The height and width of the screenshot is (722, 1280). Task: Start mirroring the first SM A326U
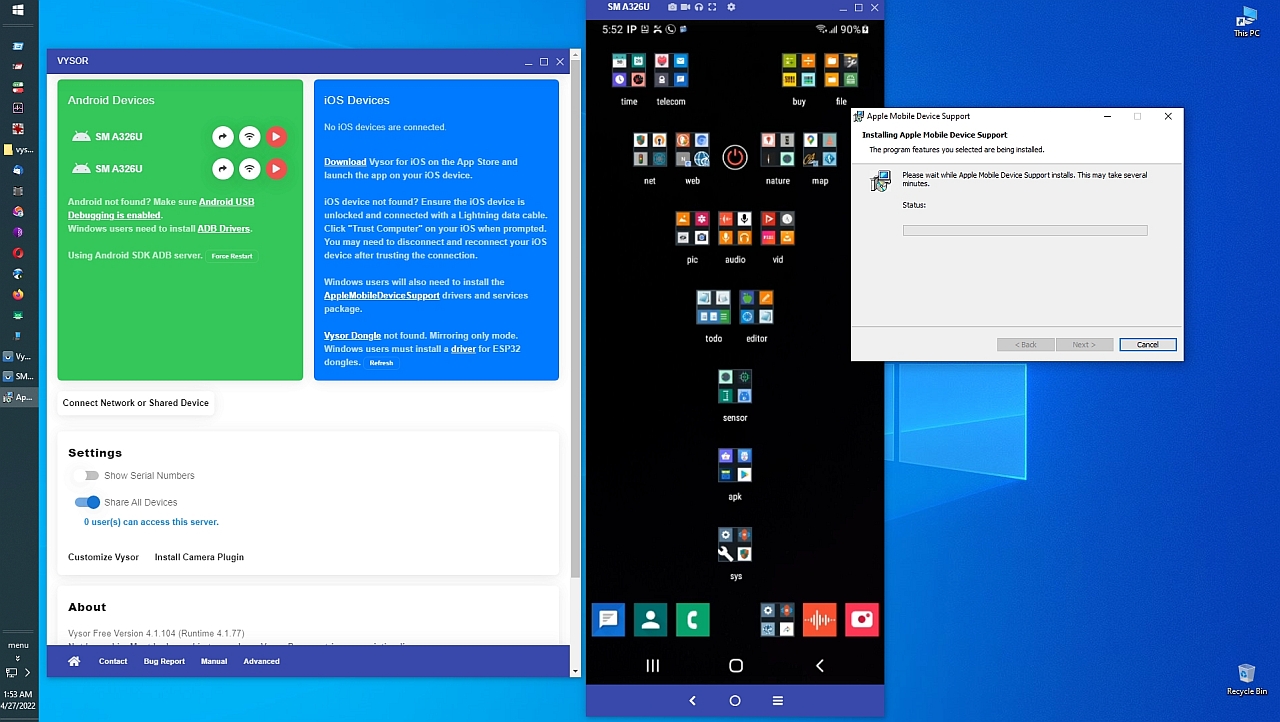coord(276,137)
